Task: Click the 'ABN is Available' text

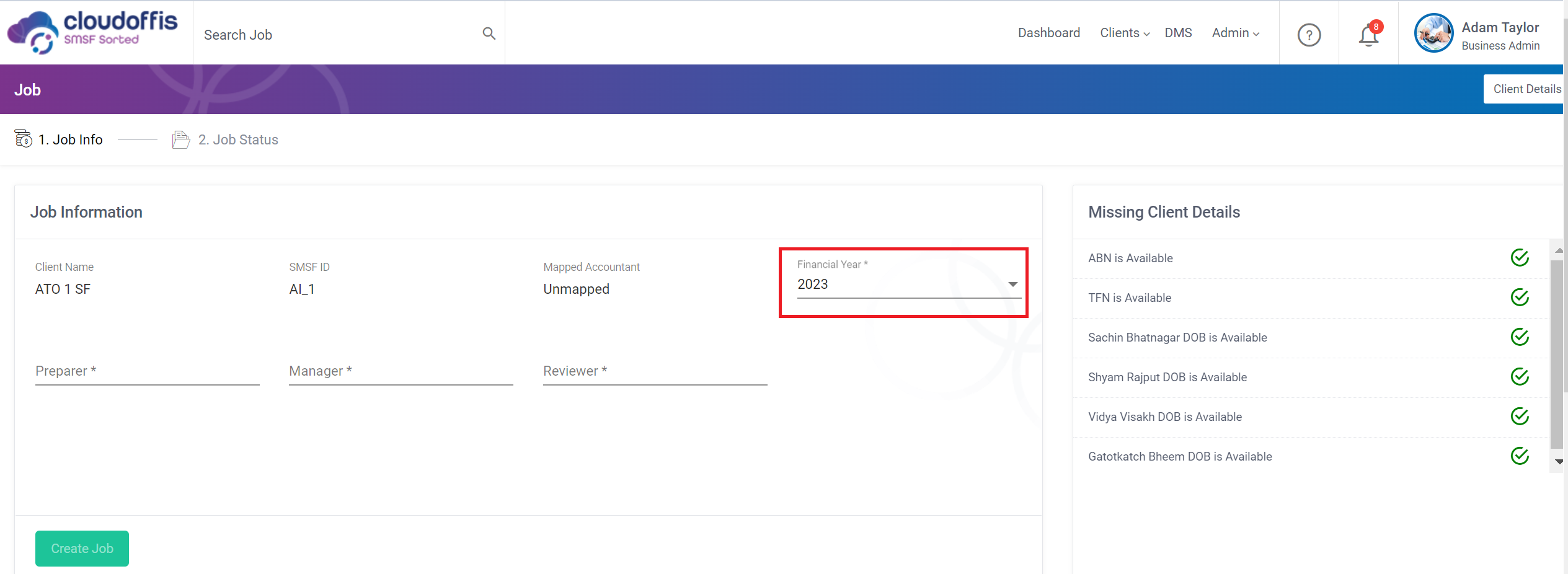Action: coord(1130,258)
